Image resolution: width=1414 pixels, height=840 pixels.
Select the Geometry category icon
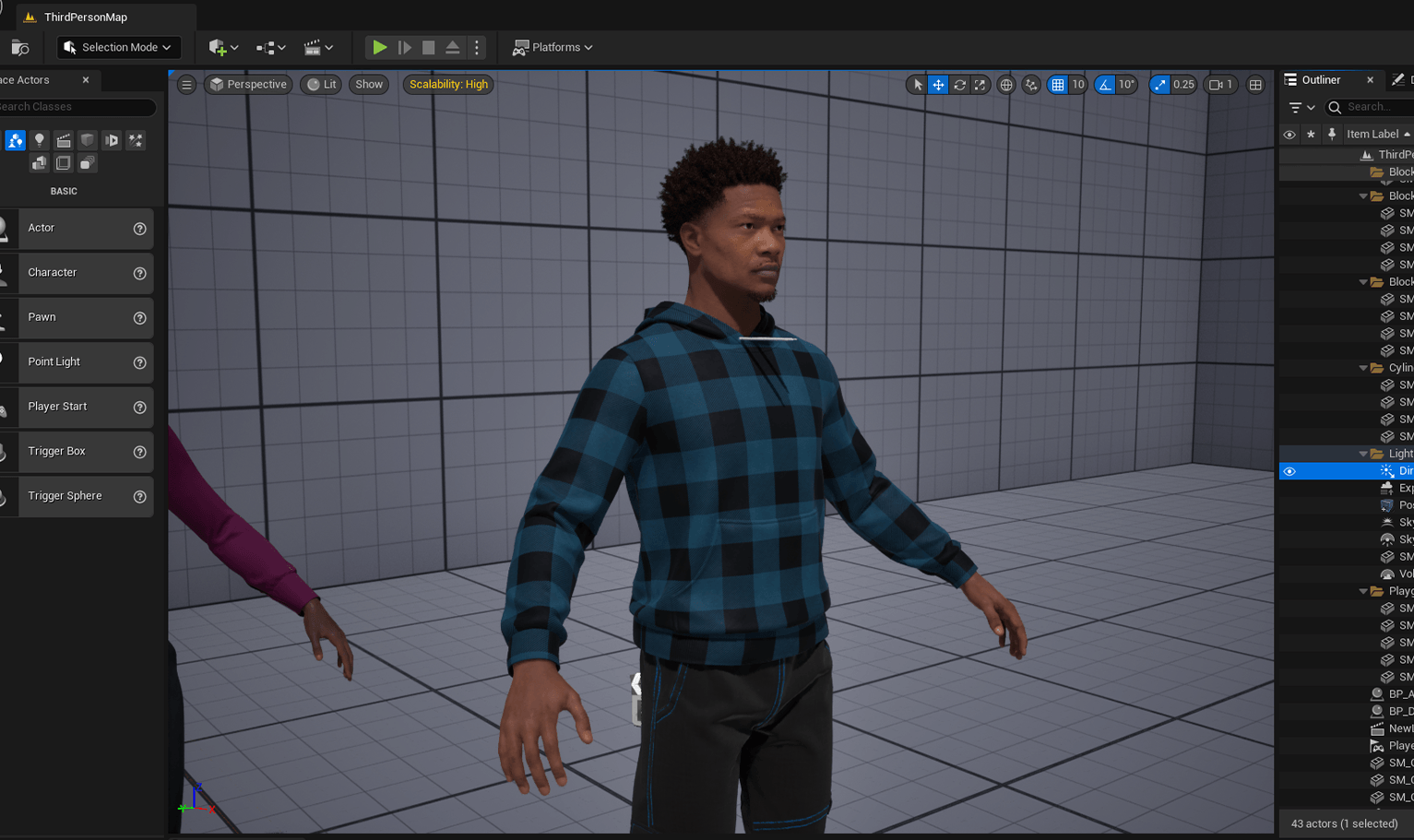(39, 163)
